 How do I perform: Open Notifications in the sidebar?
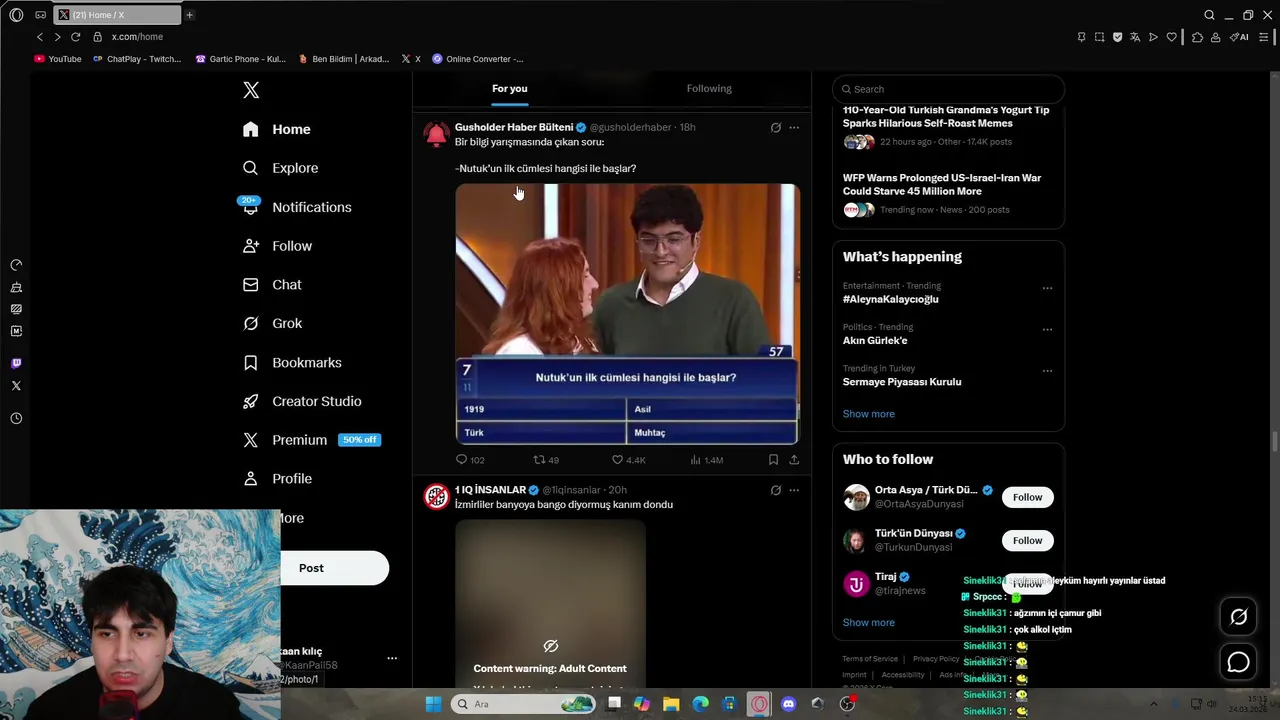pyautogui.click(x=297, y=207)
